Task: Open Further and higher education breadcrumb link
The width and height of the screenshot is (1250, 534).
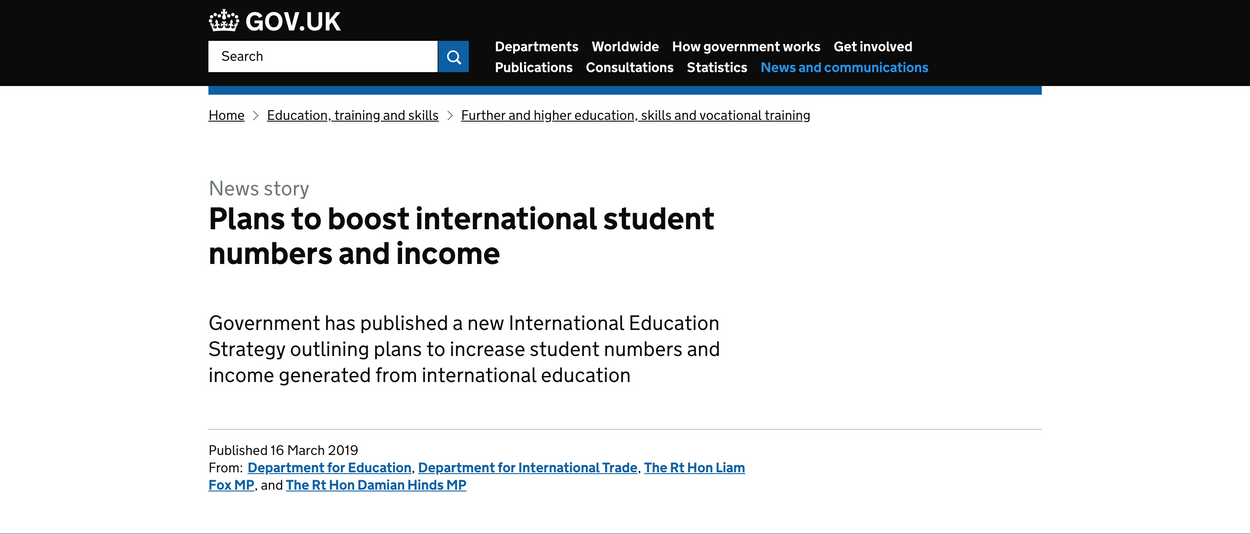Action: 635,116
